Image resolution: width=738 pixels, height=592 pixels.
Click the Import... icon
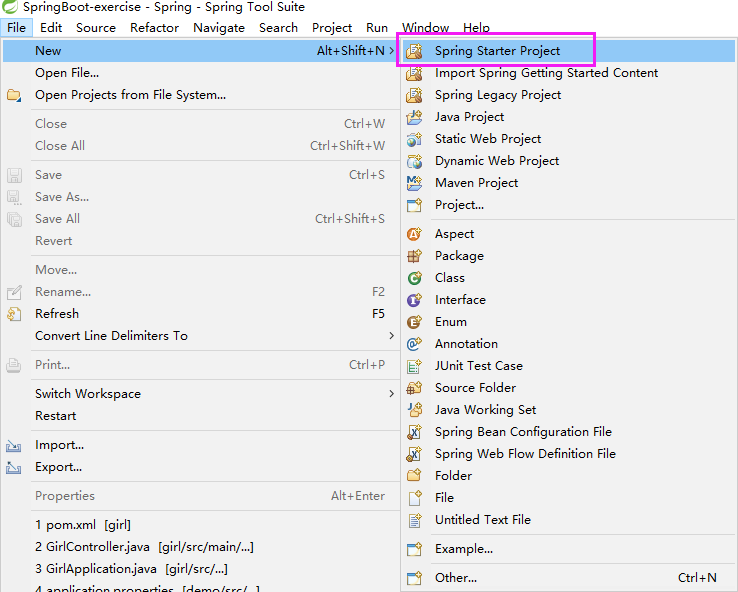point(14,445)
